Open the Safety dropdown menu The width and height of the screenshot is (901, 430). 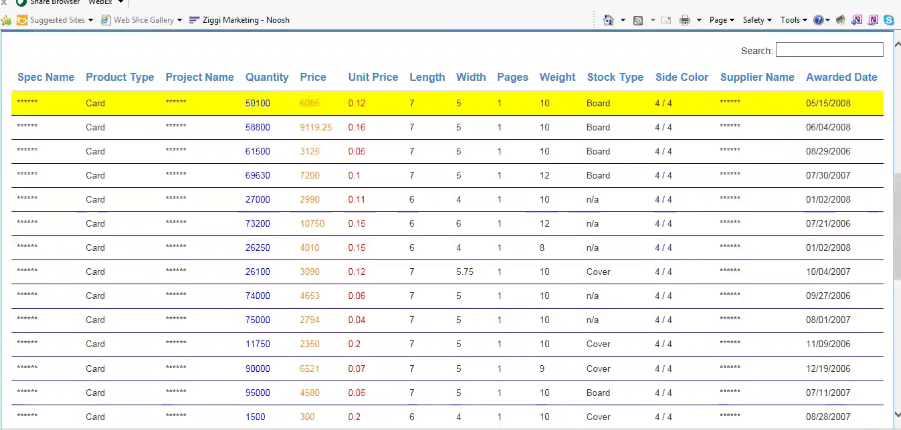pyautogui.click(x=755, y=19)
